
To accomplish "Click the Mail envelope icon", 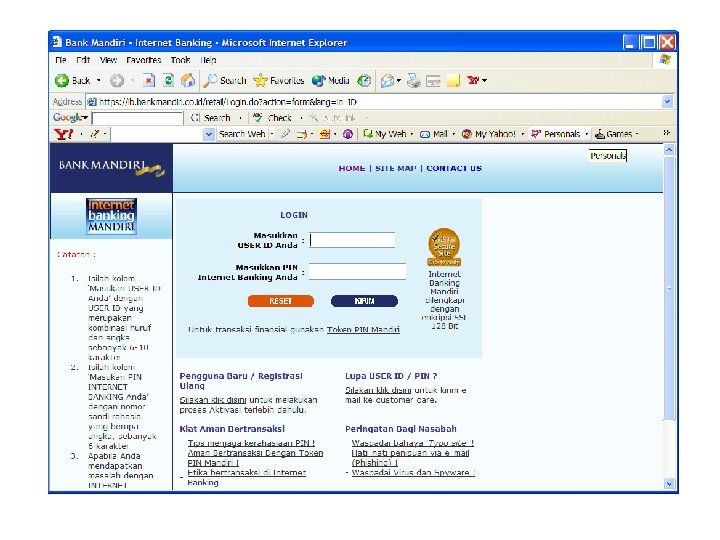I will [x=387, y=81].
